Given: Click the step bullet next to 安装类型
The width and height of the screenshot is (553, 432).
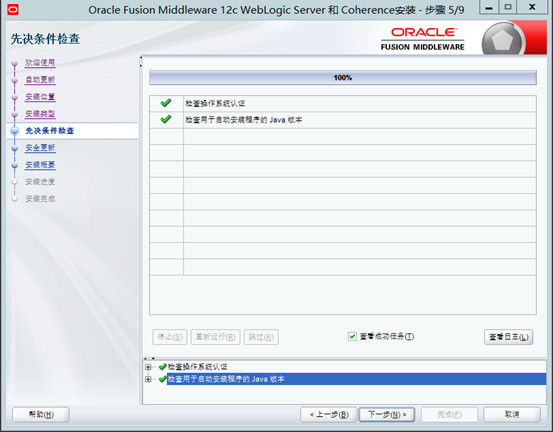Looking at the screenshot, I should pos(14,114).
